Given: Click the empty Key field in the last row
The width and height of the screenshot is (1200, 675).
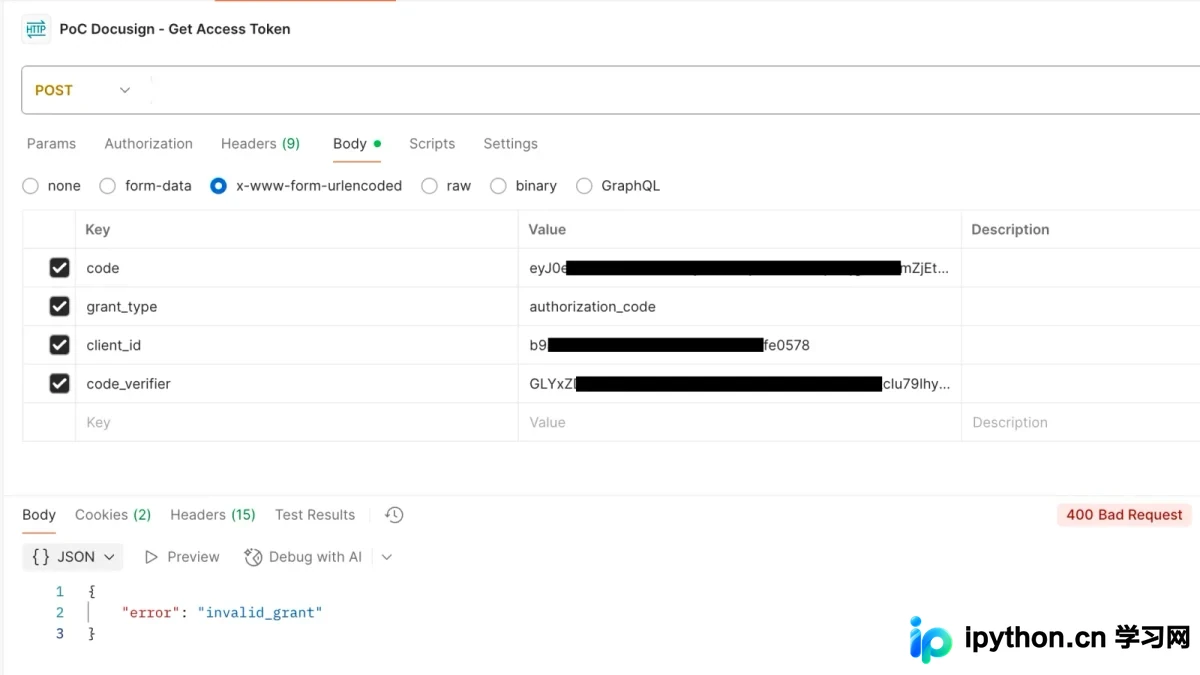Looking at the screenshot, I should pyautogui.click(x=296, y=422).
